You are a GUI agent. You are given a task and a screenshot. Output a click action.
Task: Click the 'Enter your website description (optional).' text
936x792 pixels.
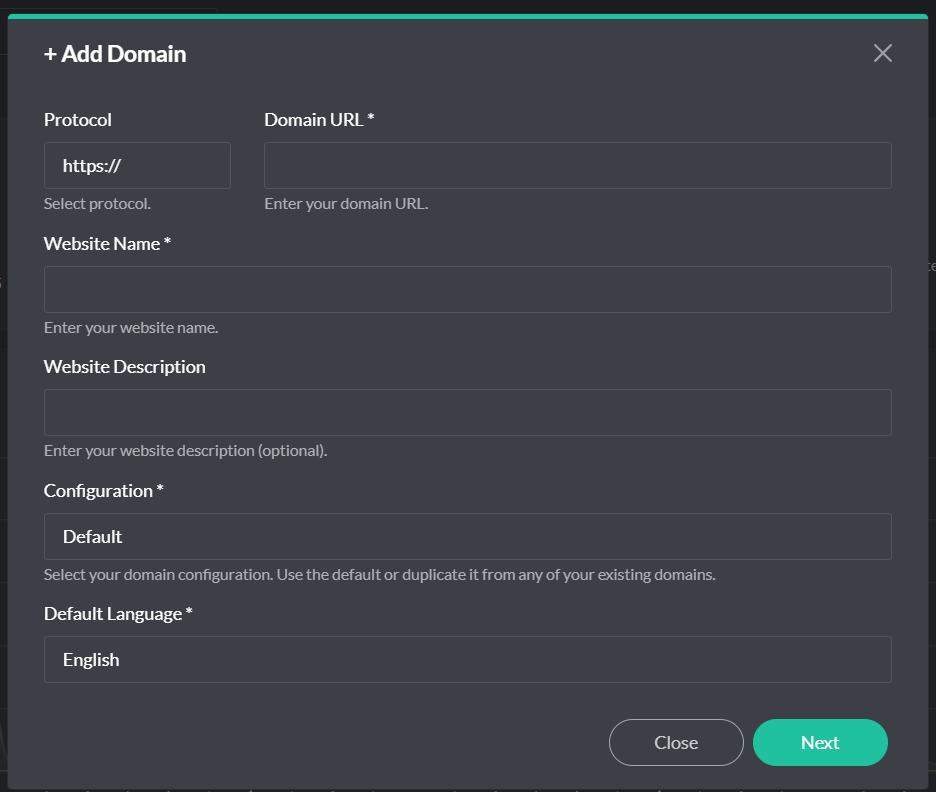pos(186,451)
